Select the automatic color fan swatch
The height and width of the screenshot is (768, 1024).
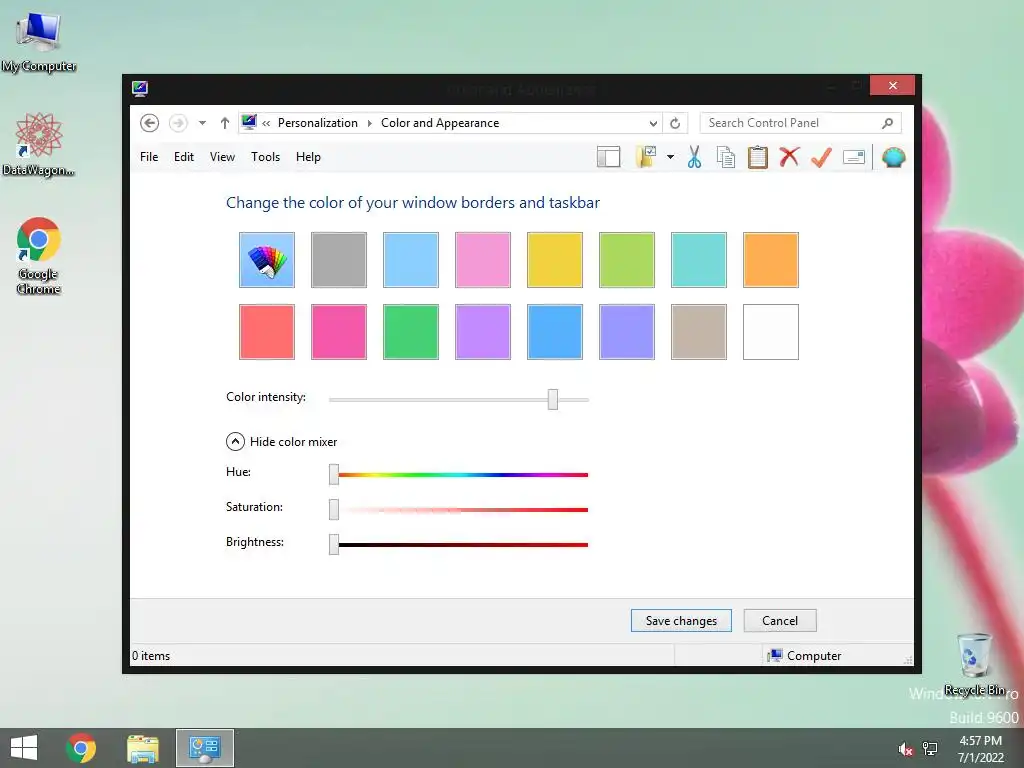267,260
